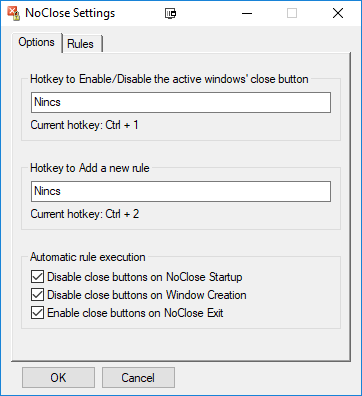Click the greyed-out maximize button
This screenshot has height=396, width=362.
pyautogui.click(x=292, y=13)
